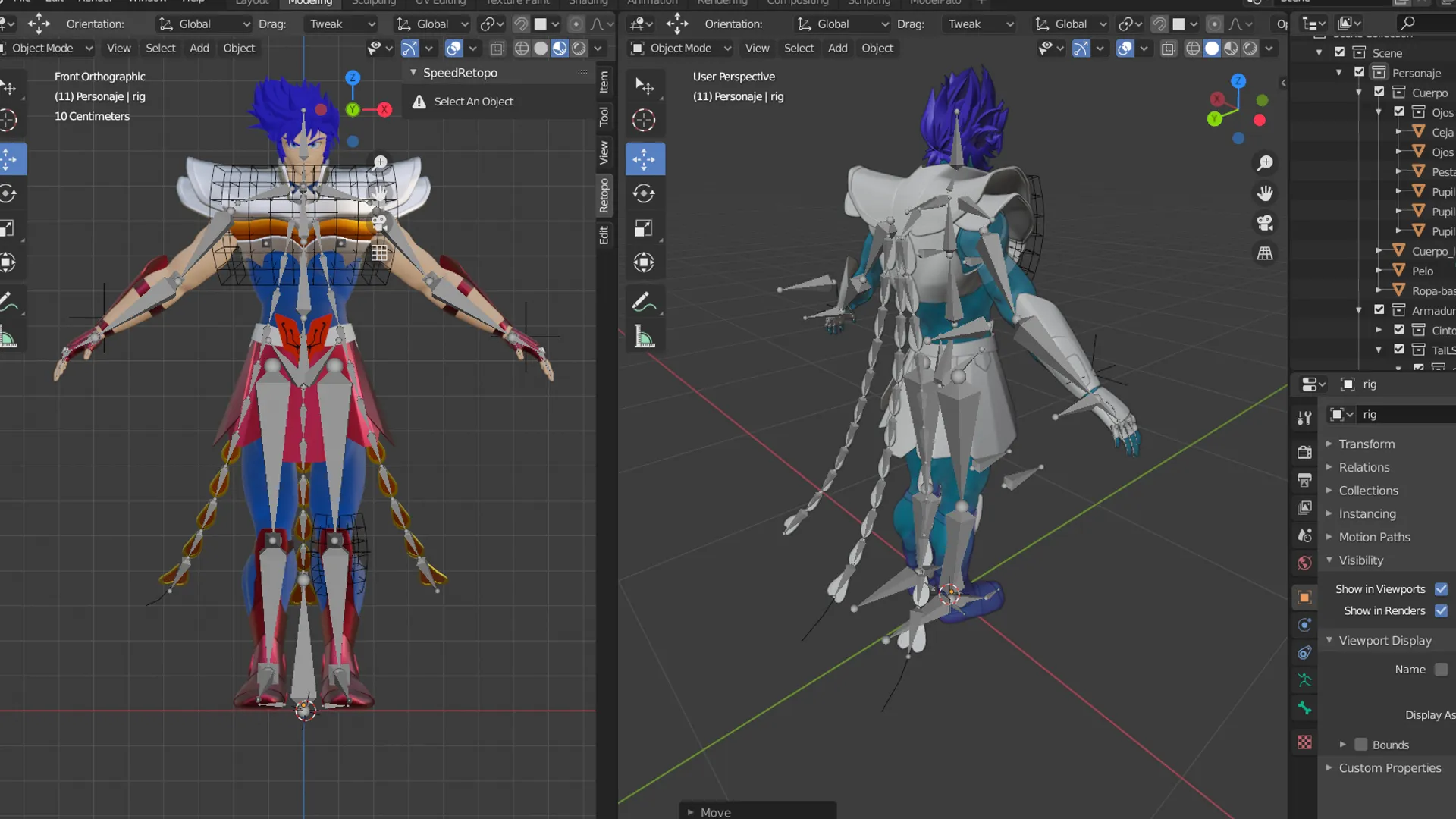Switch perspective/orthographic grid icon in the right viewport
1456x819 pixels.
point(1265,253)
